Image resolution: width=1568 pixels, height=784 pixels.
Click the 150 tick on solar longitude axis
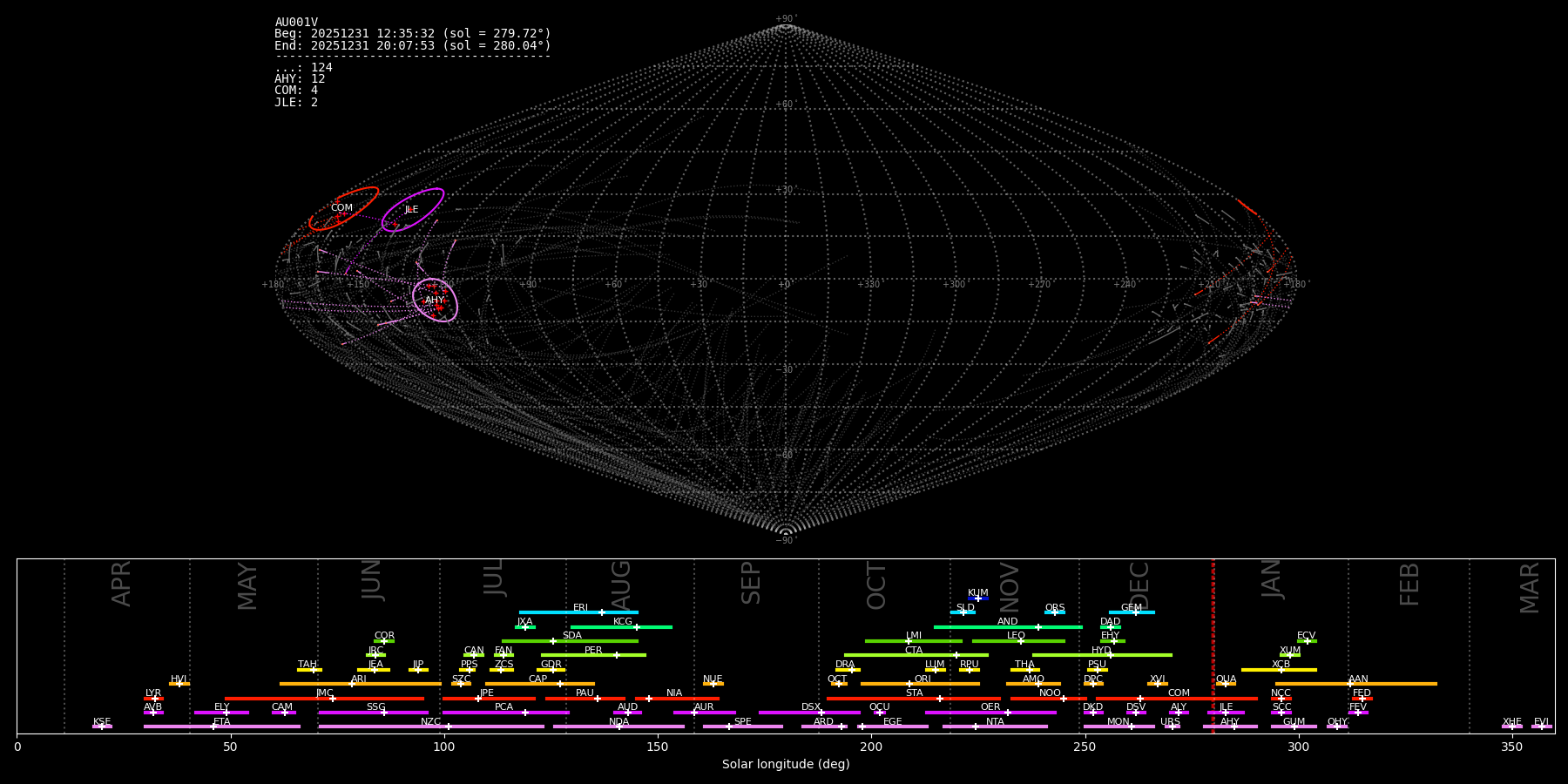(658, 747)
